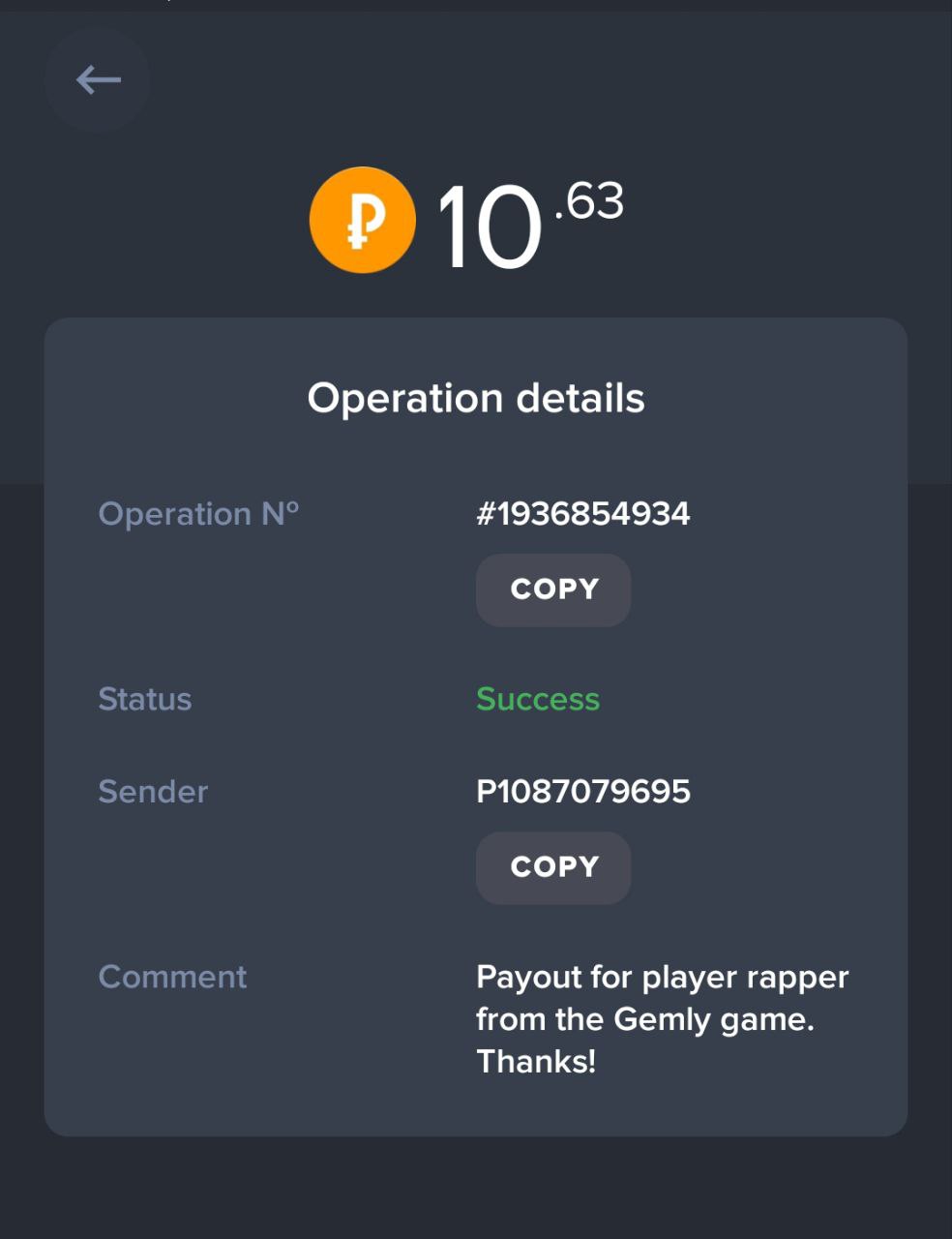Click the orange ruble coin icon

363,220
